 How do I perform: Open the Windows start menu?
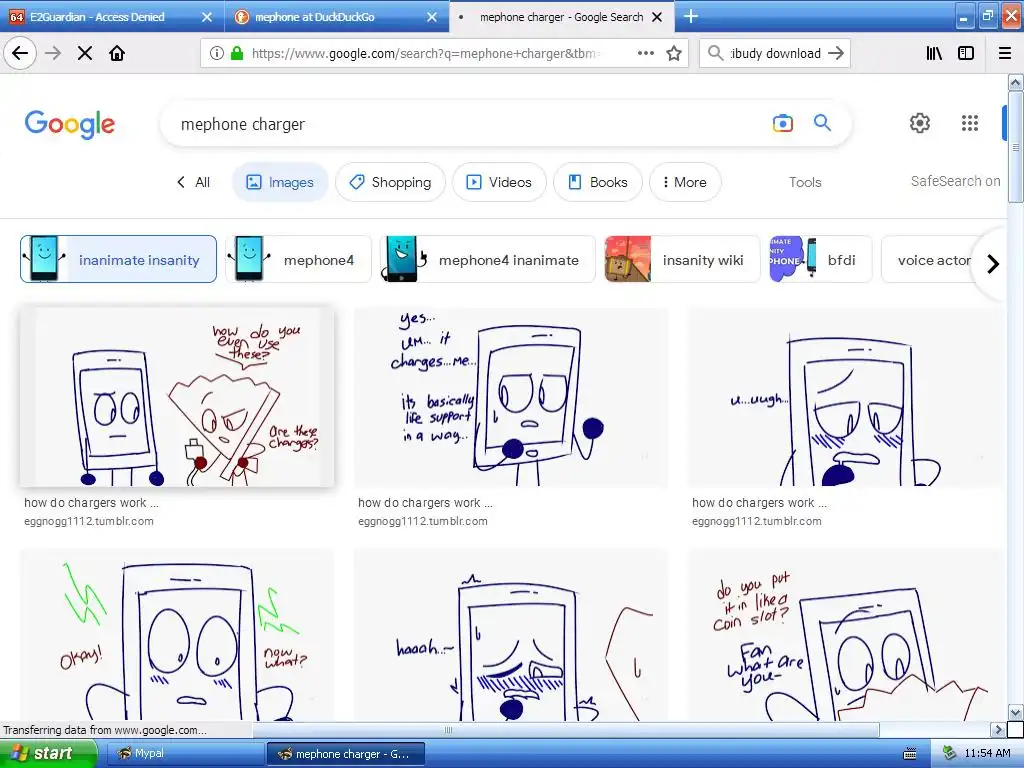pyautogui.click(x=47, y=753)
